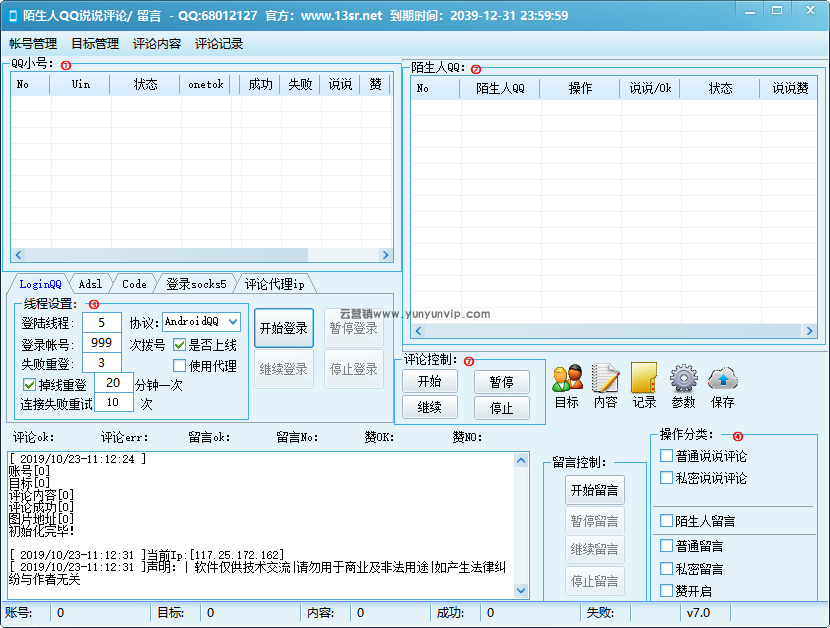This screenshot has height=628, width=830.
Task: Check the 普通留言 option
Action: tap(666, 545)
